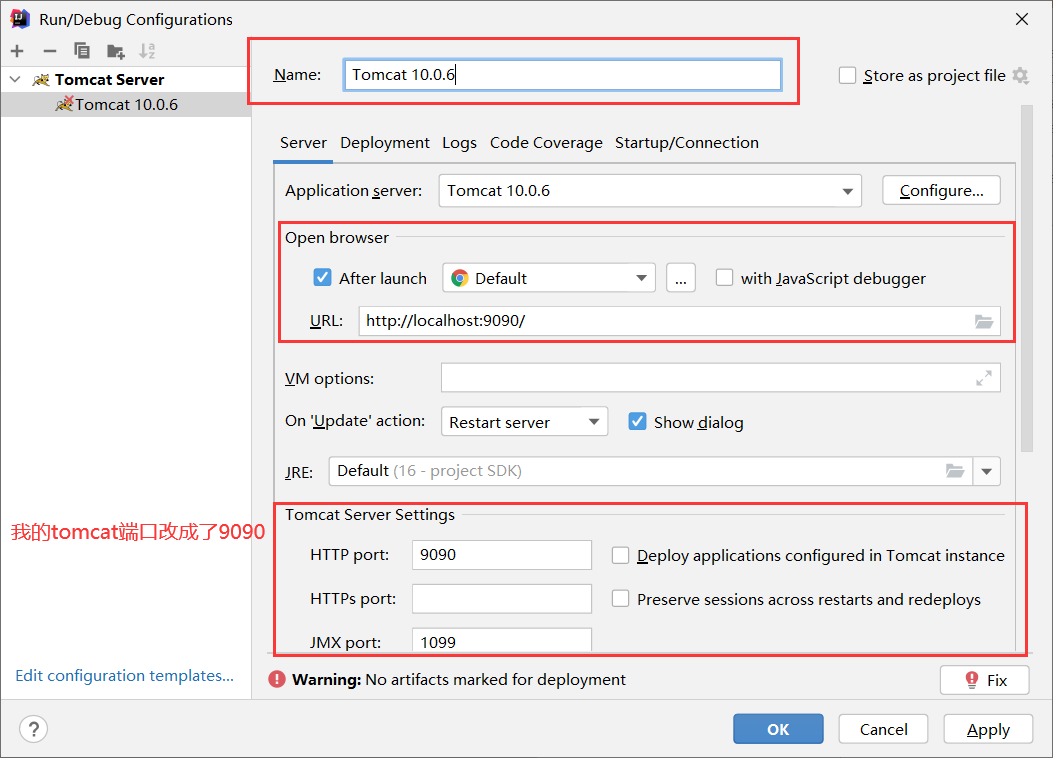The image size is (1053, 758).
Task: Open the Logs tab
Action: pos(459,143)
